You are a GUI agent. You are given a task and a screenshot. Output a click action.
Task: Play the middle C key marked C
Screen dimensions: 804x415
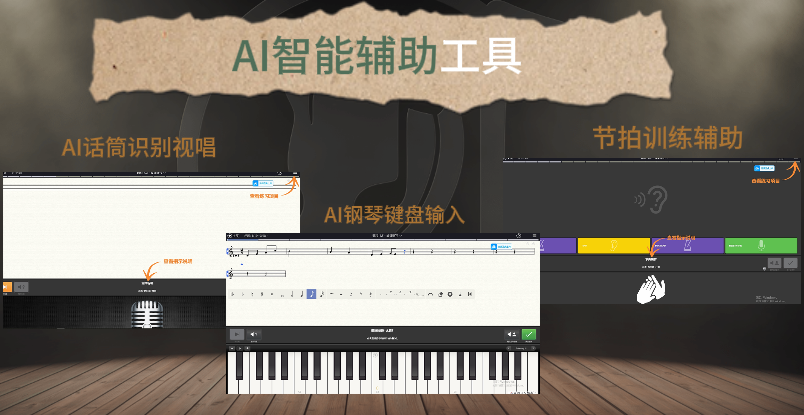(377, 380)
